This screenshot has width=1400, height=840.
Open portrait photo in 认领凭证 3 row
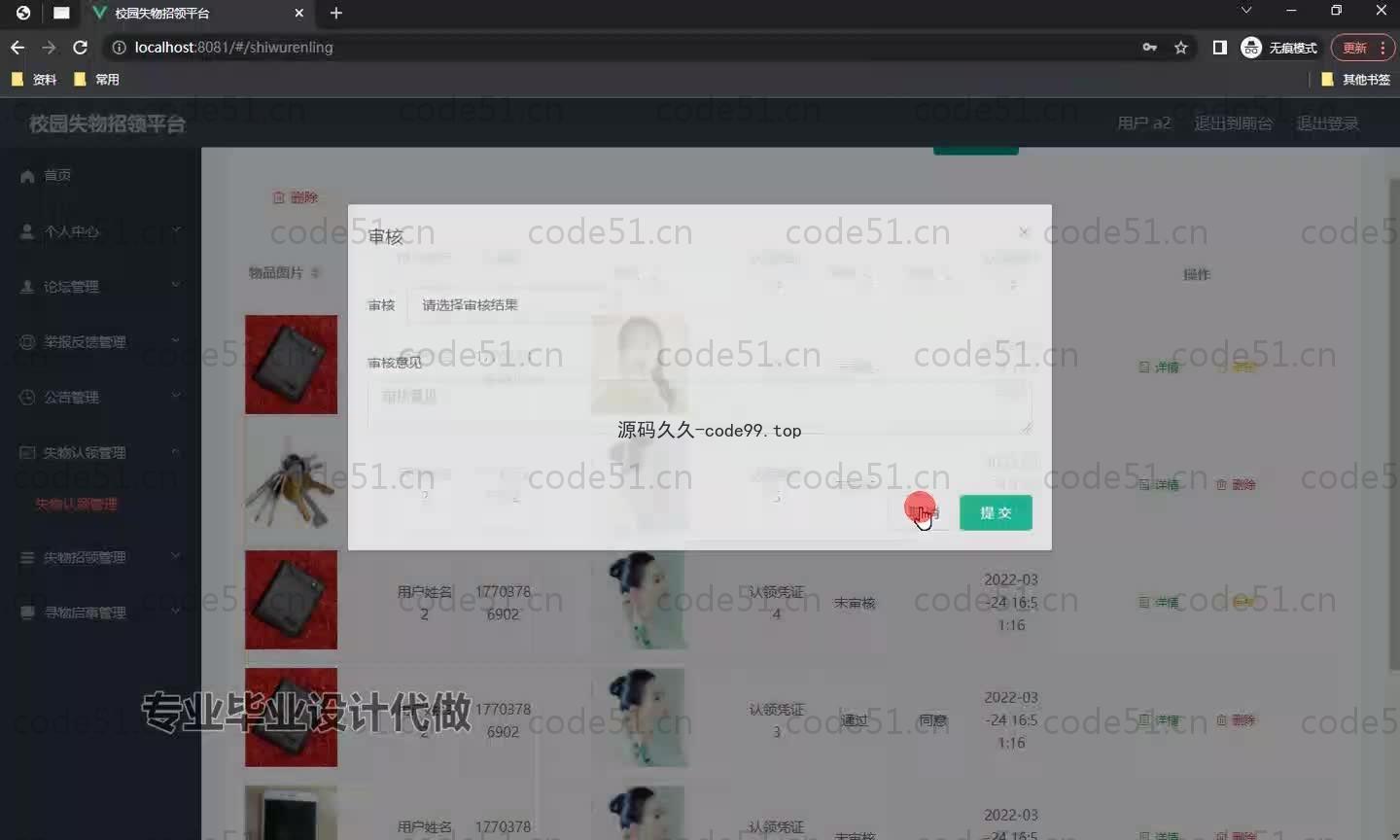640,717
